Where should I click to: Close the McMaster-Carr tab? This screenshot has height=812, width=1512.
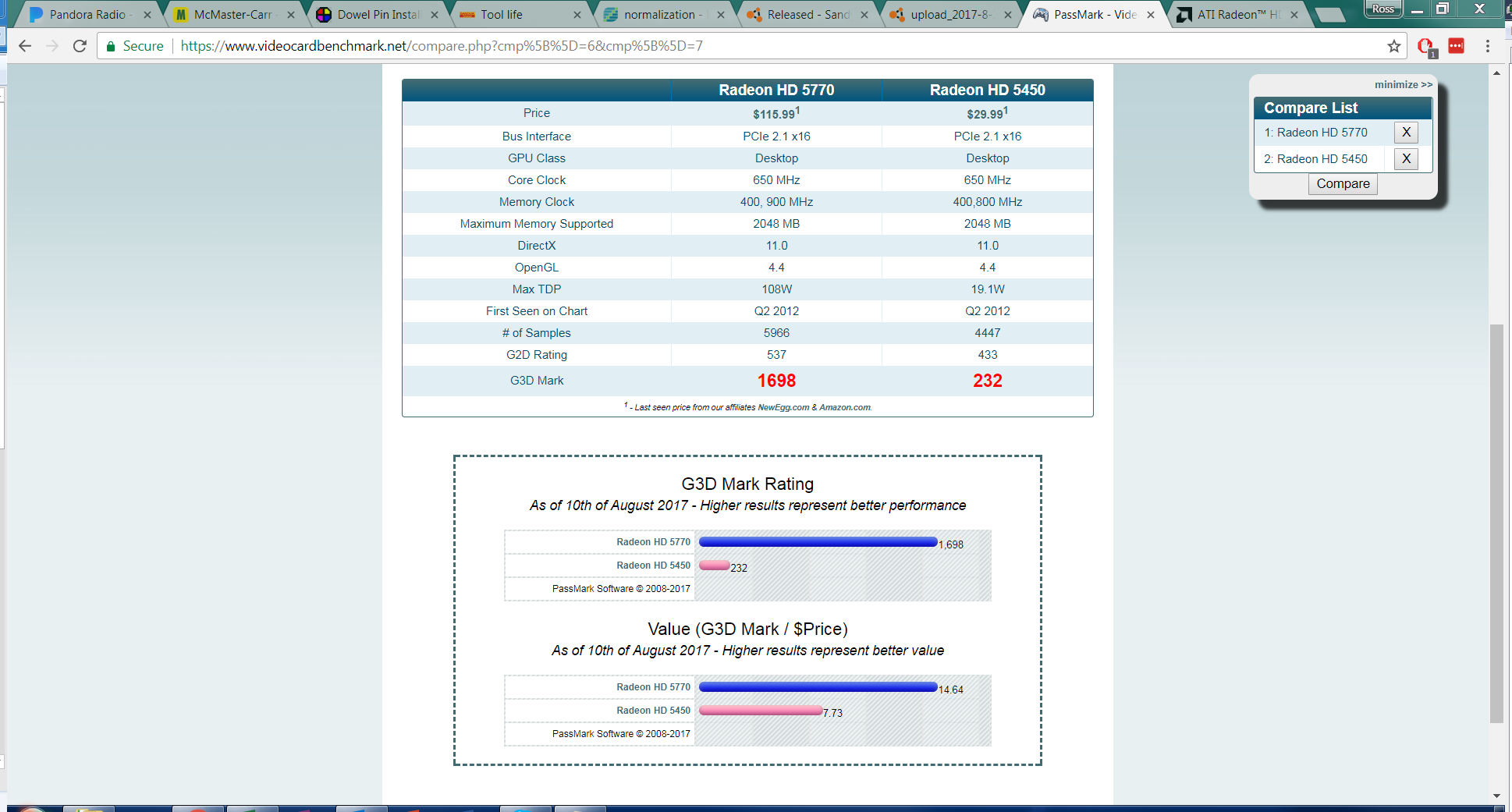(291, 15)
